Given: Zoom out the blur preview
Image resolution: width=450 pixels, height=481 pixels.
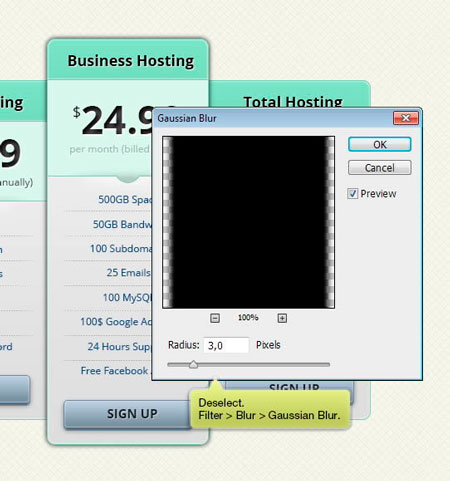Looking at the screenshot, I should click(215, 318).
